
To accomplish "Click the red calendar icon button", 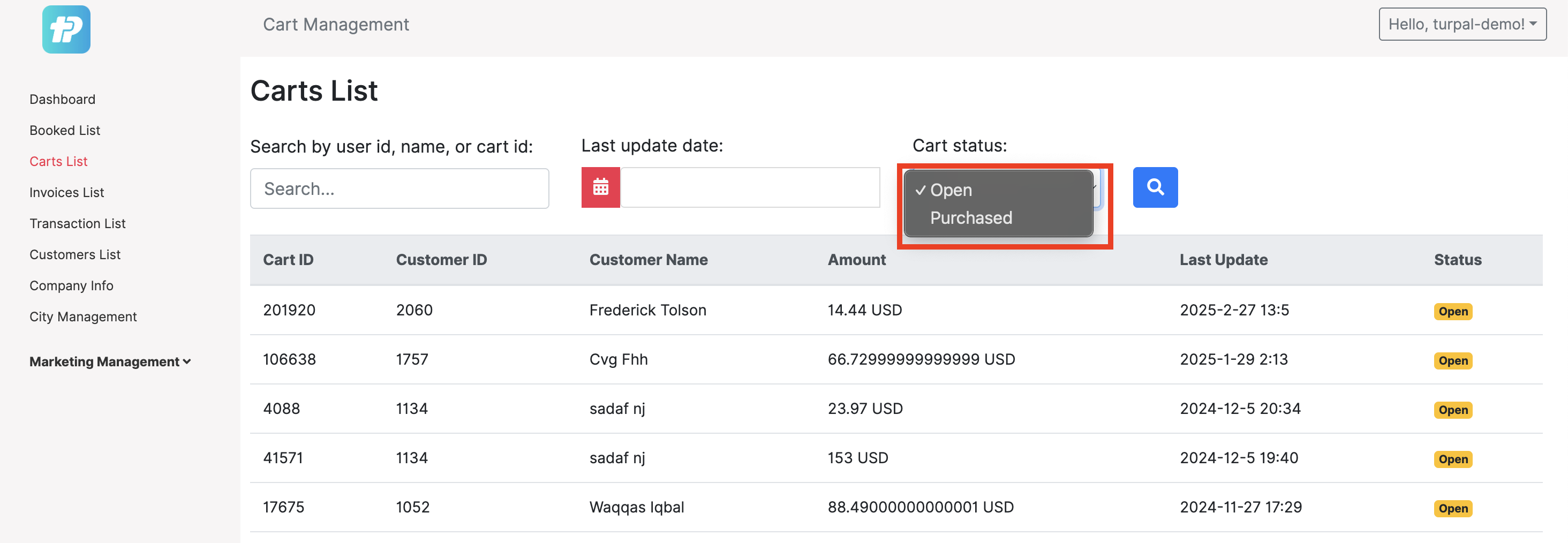I will pyautogui.click(x=600, y=187).
